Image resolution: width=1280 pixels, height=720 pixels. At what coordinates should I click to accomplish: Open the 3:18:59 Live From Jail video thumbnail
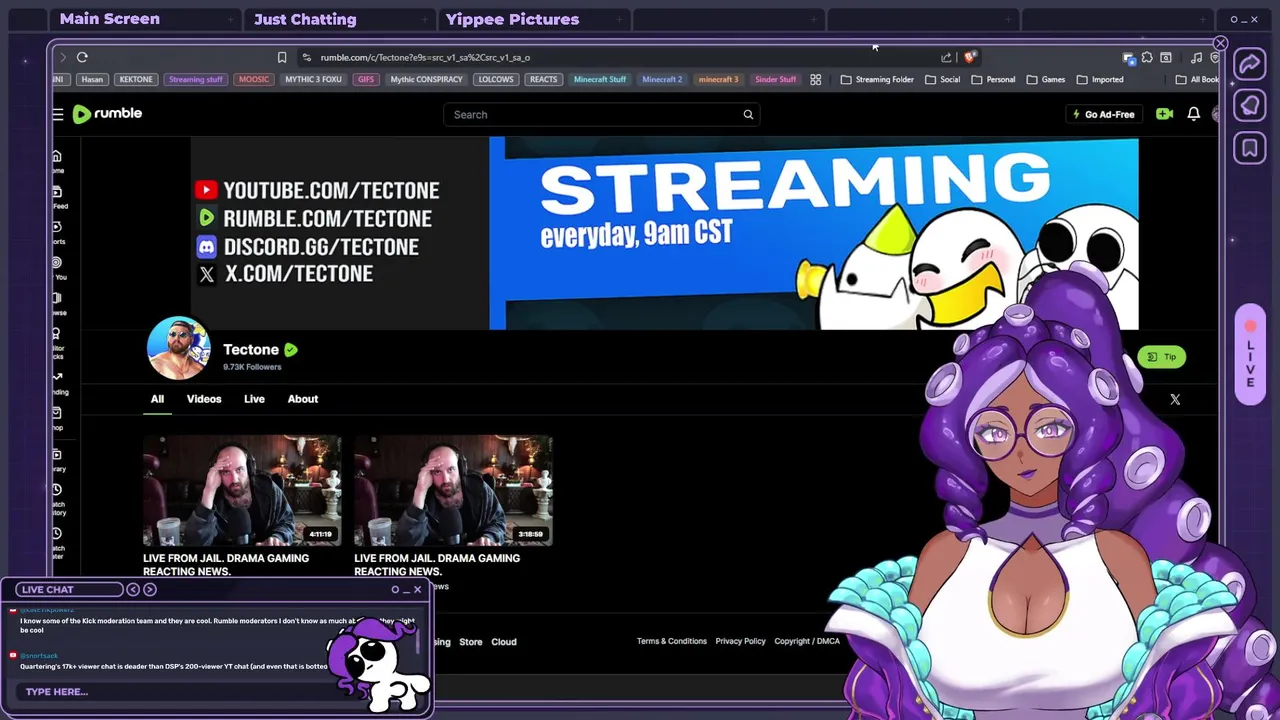point(453,490)
